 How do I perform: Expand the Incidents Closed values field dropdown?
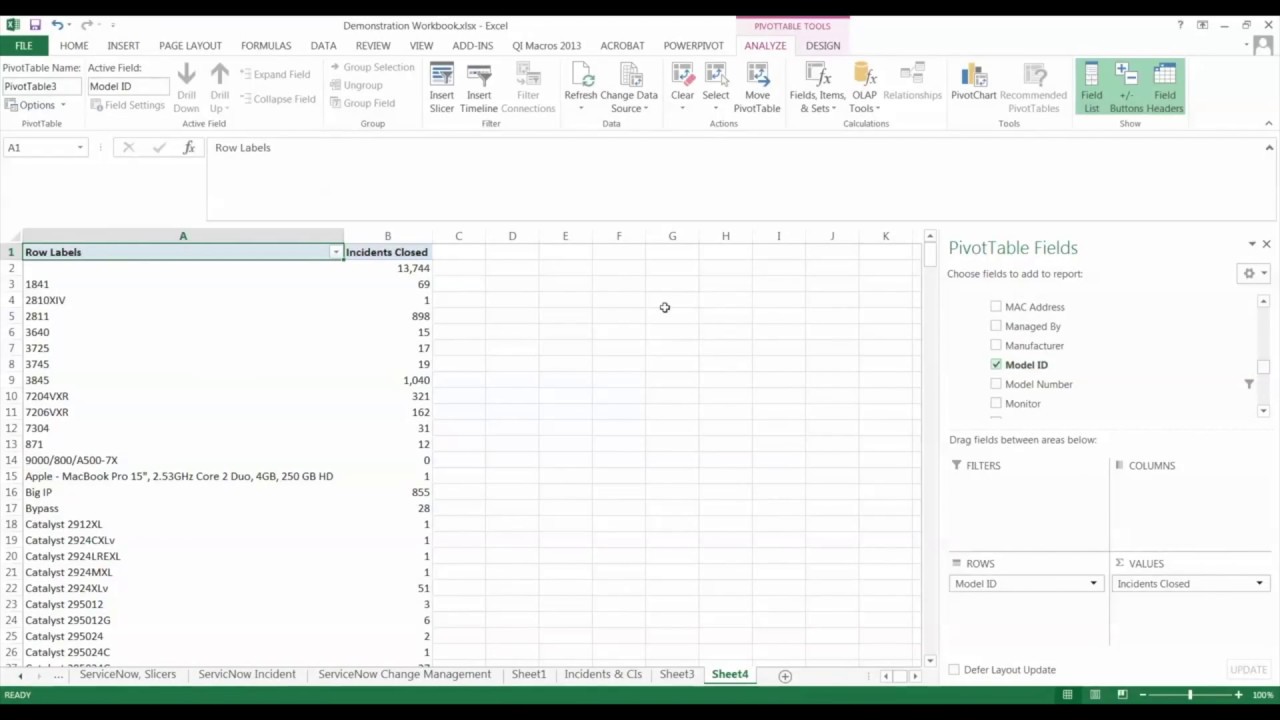click(1259, 584)
